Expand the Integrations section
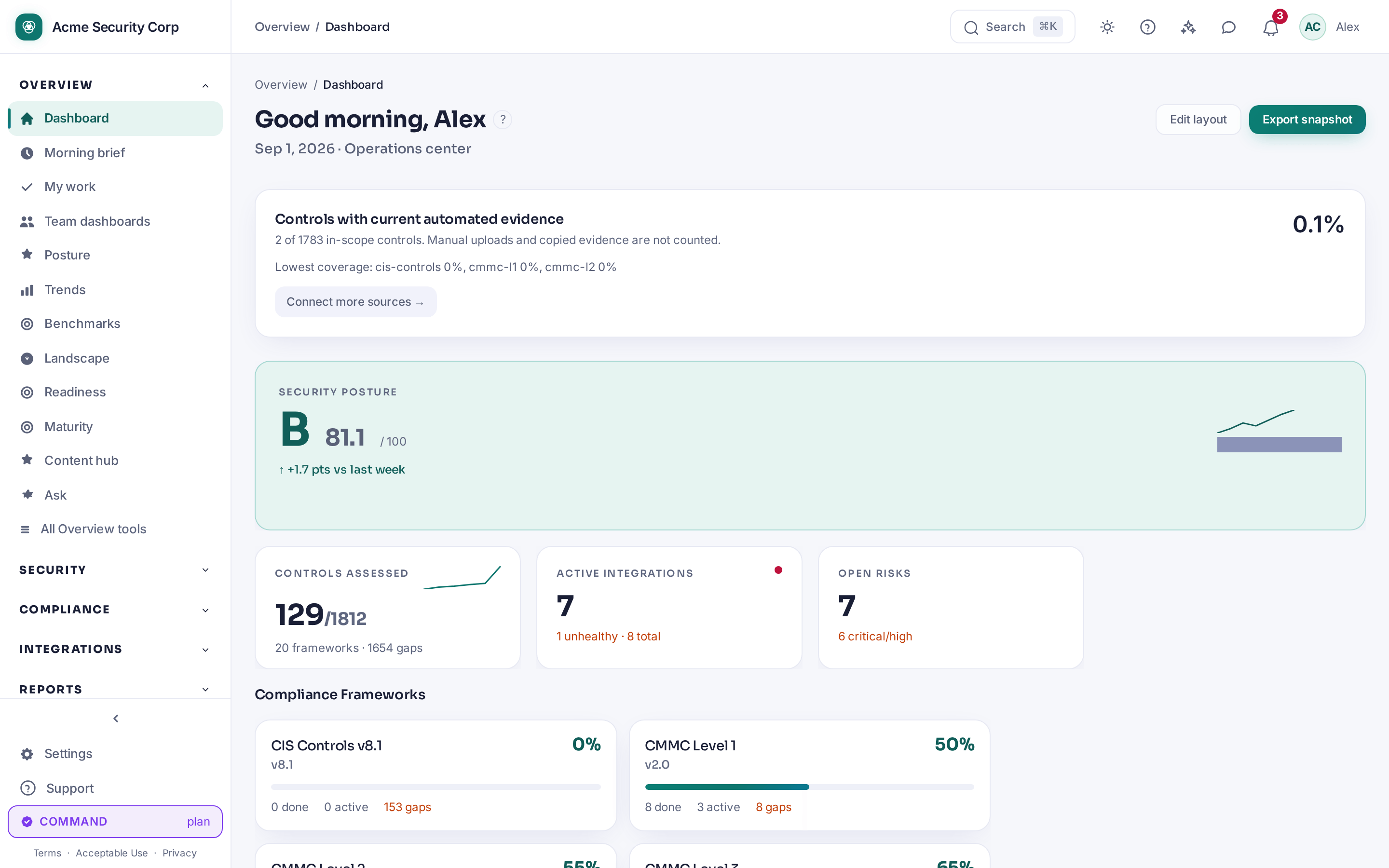Screen dimensions: 1389x868 click(x=115, y=649)
